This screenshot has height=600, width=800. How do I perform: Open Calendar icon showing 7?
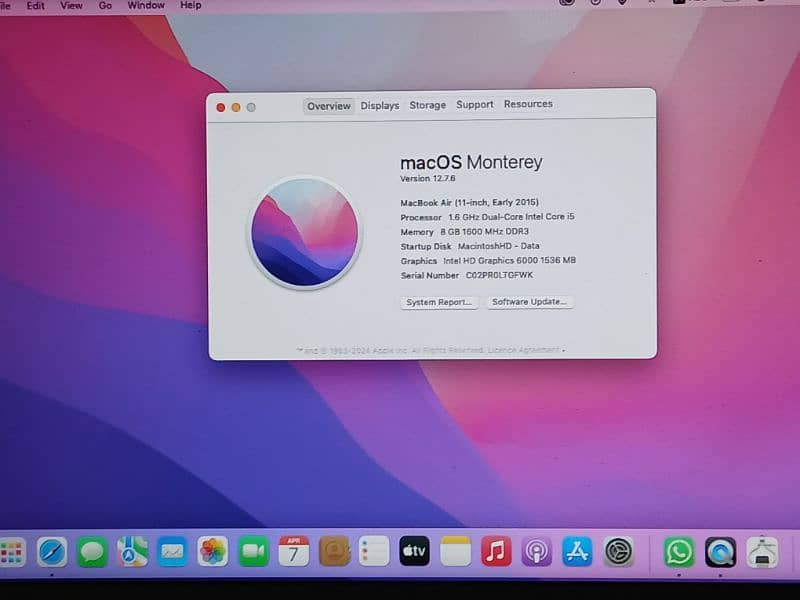pos(293,552)
